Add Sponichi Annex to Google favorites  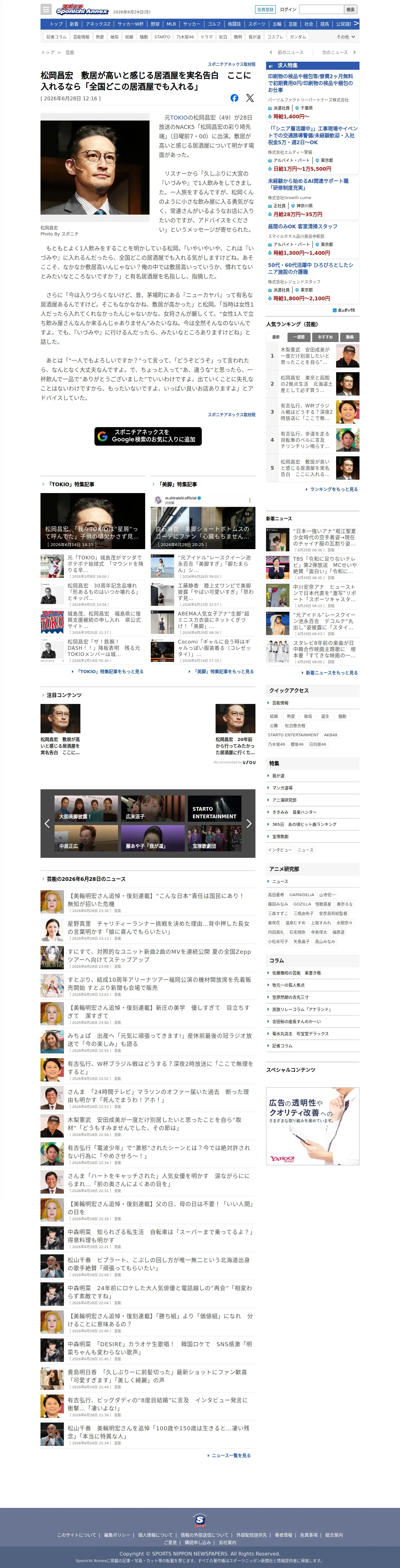coord(148,436)
